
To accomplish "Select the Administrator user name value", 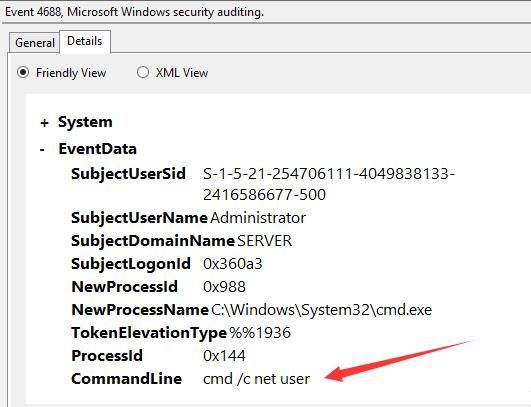I will 258,218.
